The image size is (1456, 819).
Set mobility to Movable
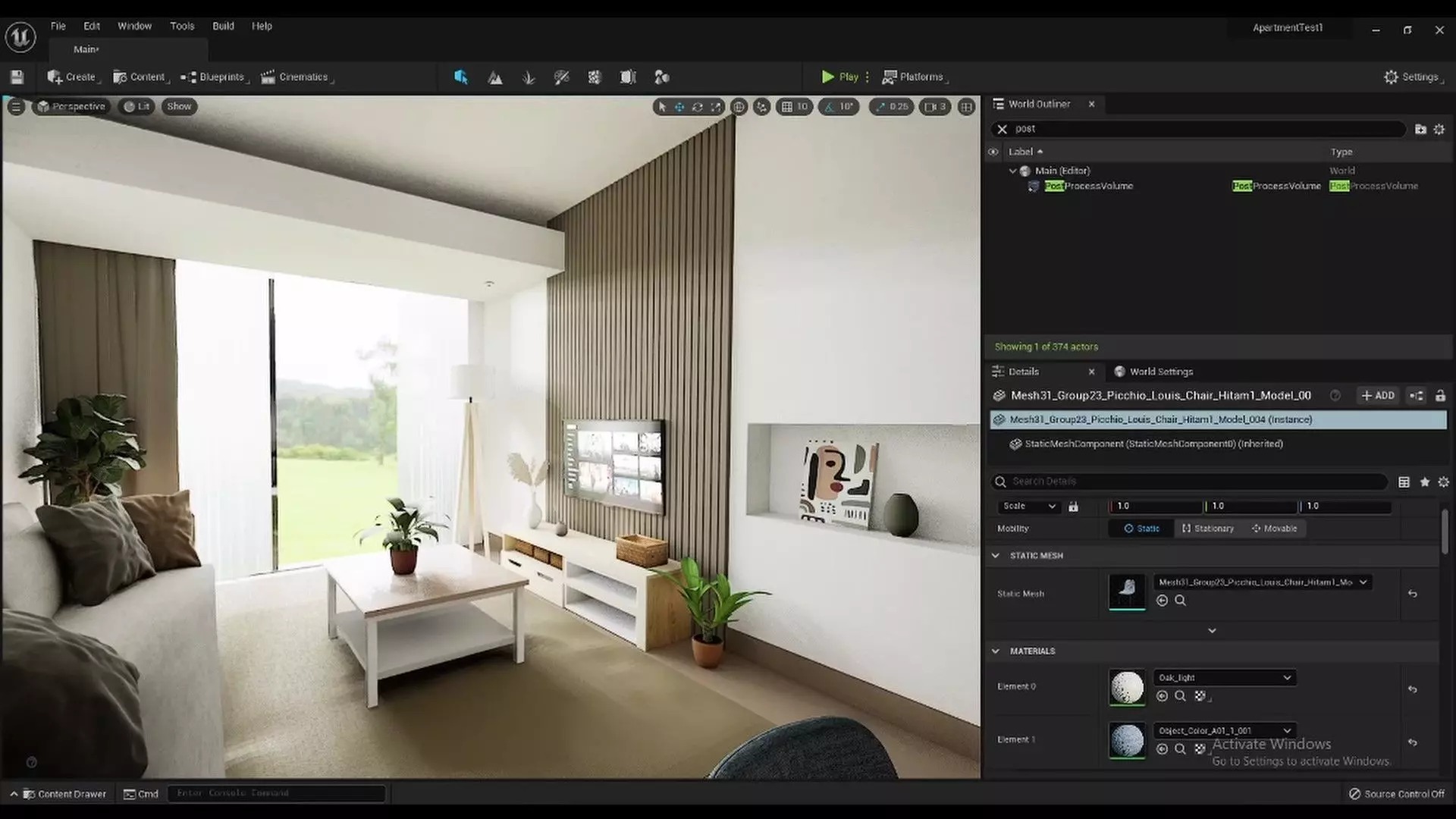point(1274,529)
